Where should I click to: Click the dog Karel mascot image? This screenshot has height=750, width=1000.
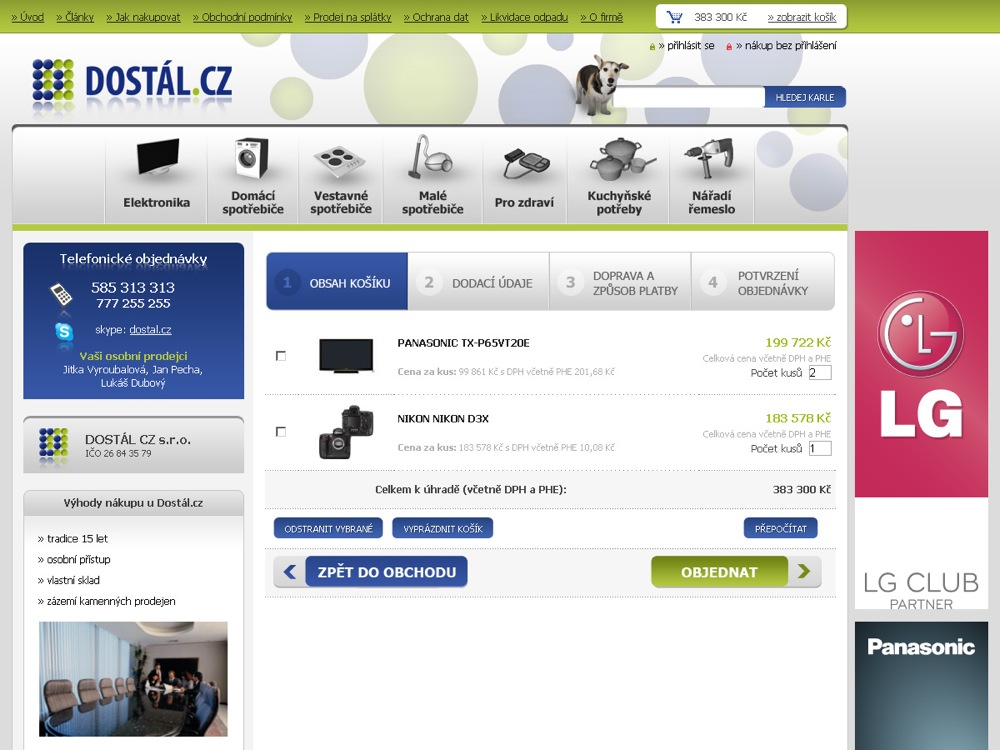(599, 84)
